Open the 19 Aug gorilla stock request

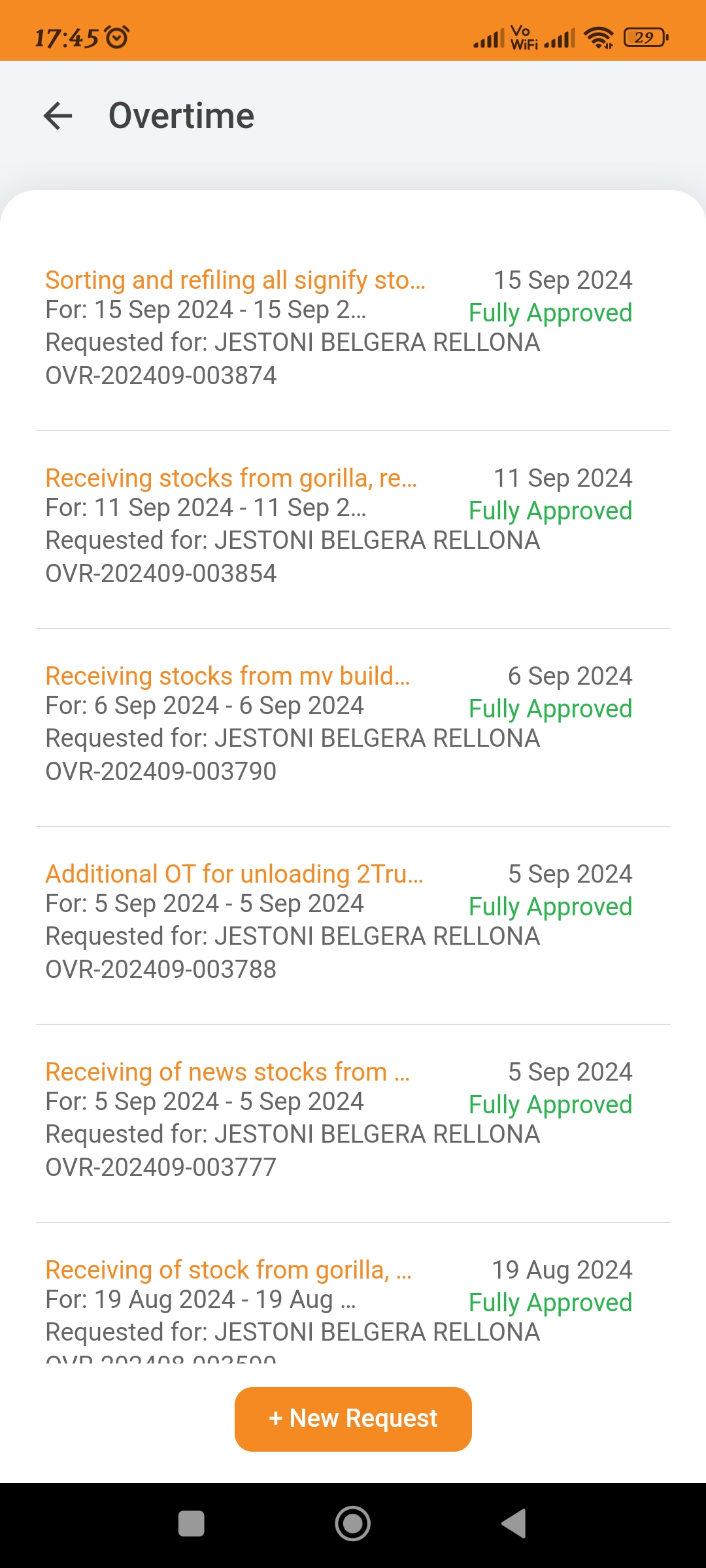228,1270
